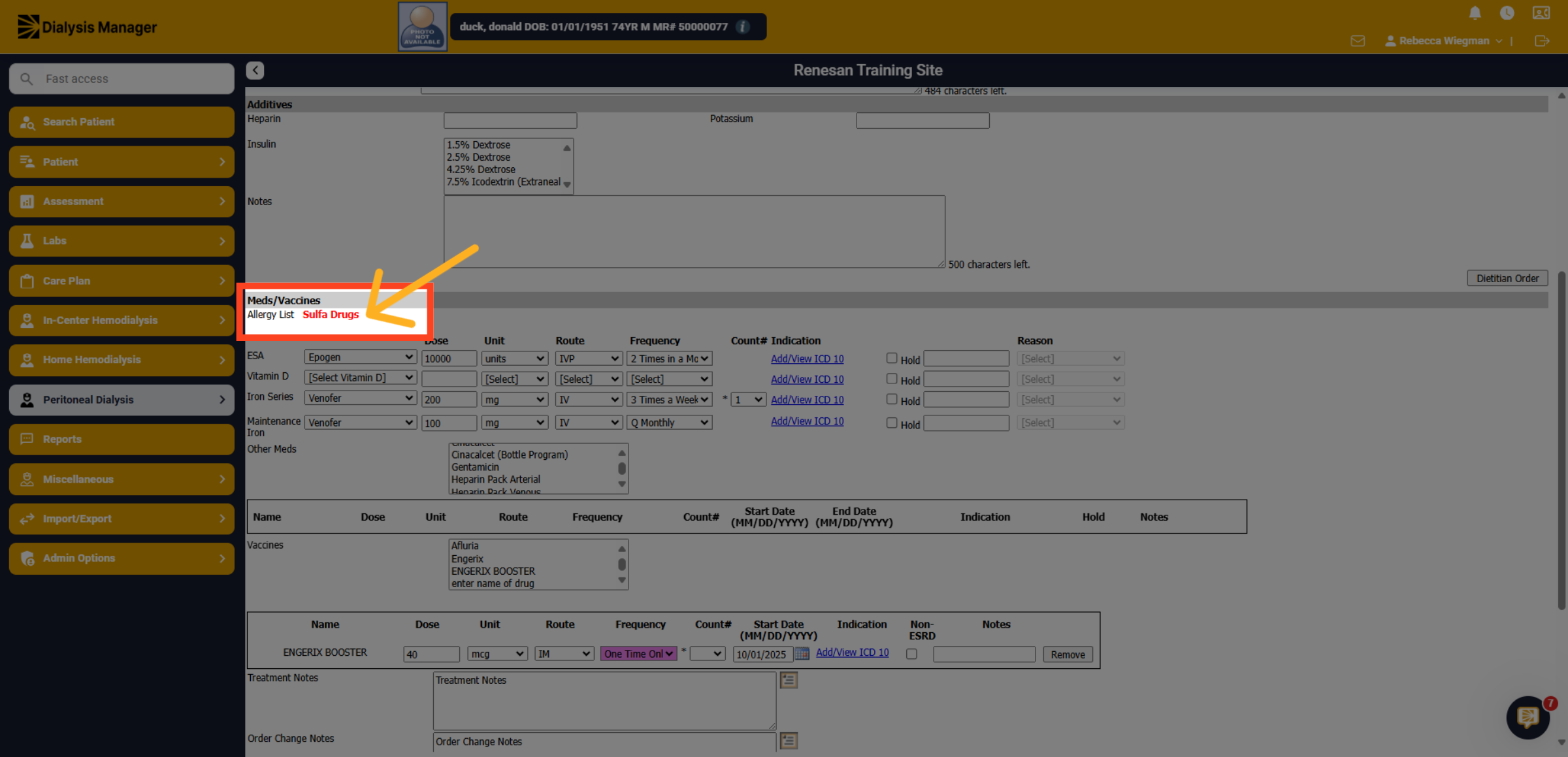The image size is (1568, 757).
Task: Select Gentamicin in Other Meds list
Action: coord(475,467)
